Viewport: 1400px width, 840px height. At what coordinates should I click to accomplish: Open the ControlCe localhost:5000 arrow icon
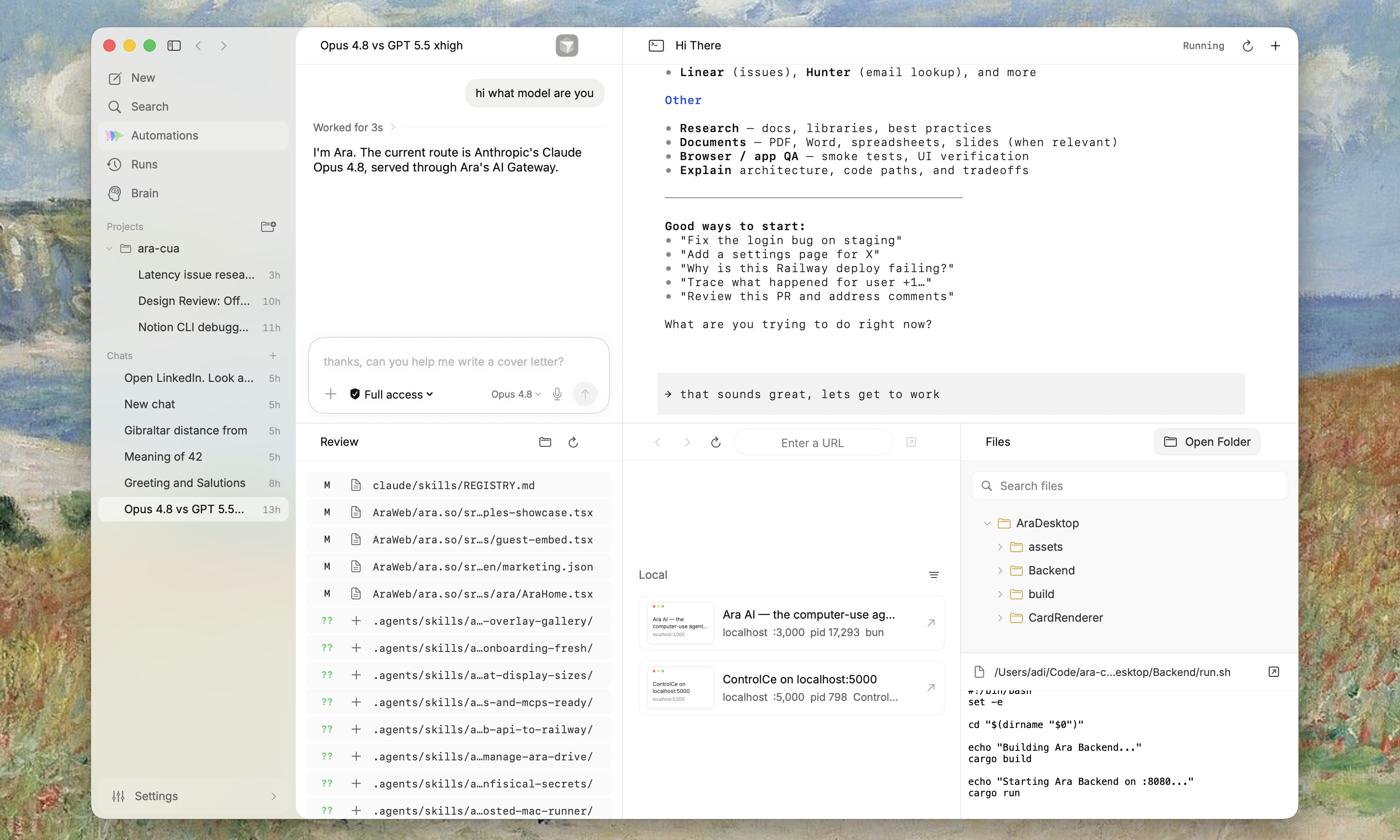tap(931, 687)
